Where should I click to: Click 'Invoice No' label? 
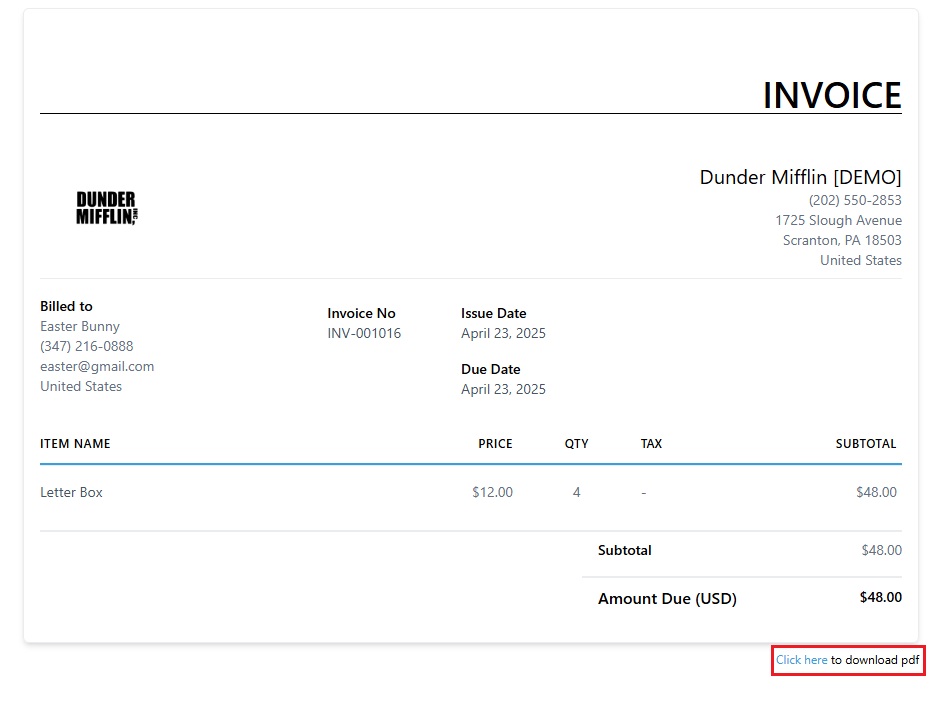coord(361,313)
